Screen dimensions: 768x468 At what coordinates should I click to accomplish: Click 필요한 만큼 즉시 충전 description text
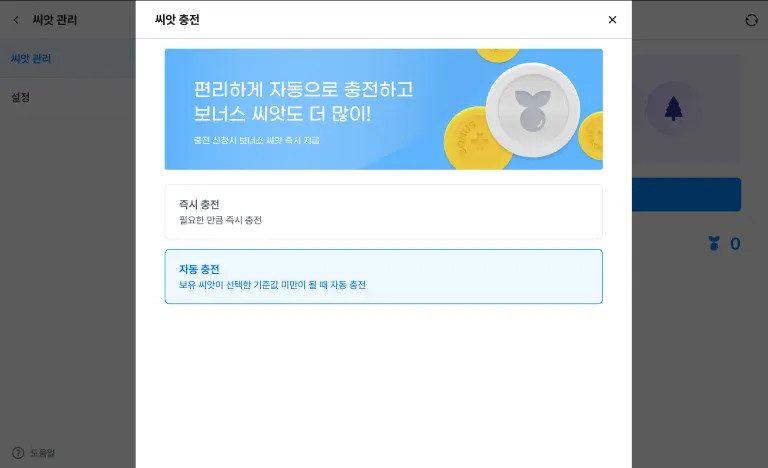pyautogui.click(x=220, y=220)
